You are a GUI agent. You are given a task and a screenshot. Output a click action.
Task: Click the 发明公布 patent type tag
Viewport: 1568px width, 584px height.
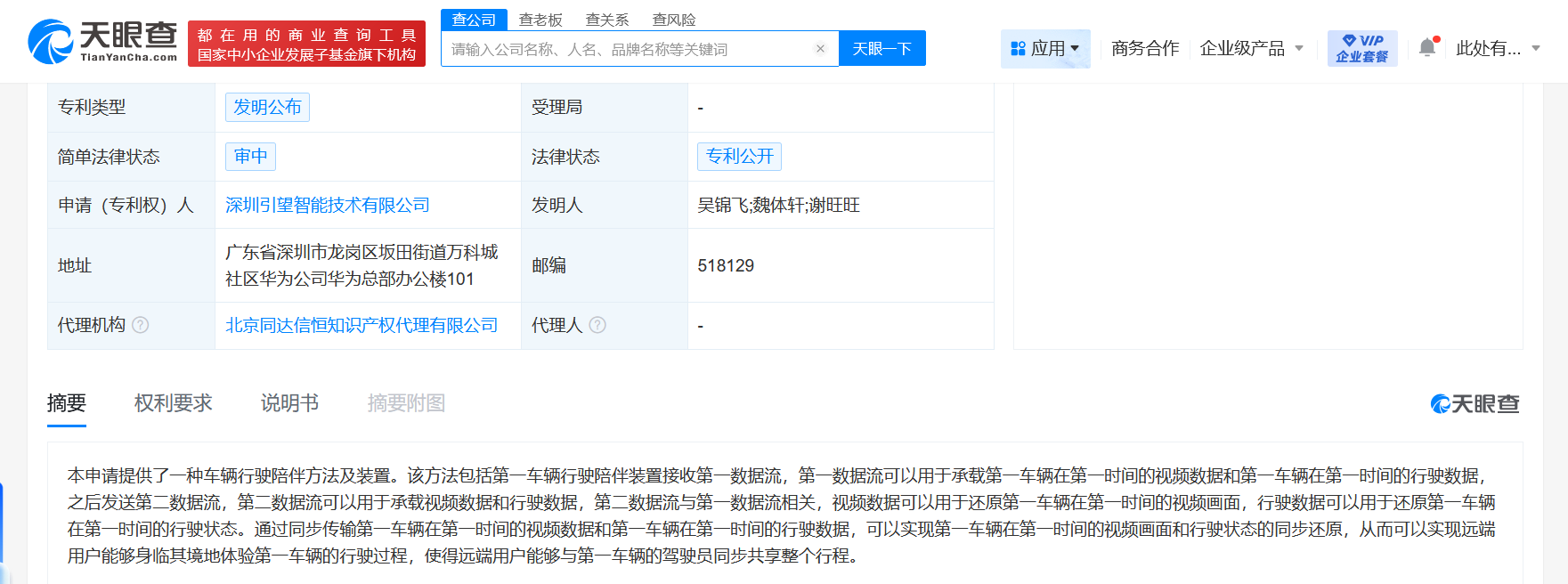click(x=267, y=107)
